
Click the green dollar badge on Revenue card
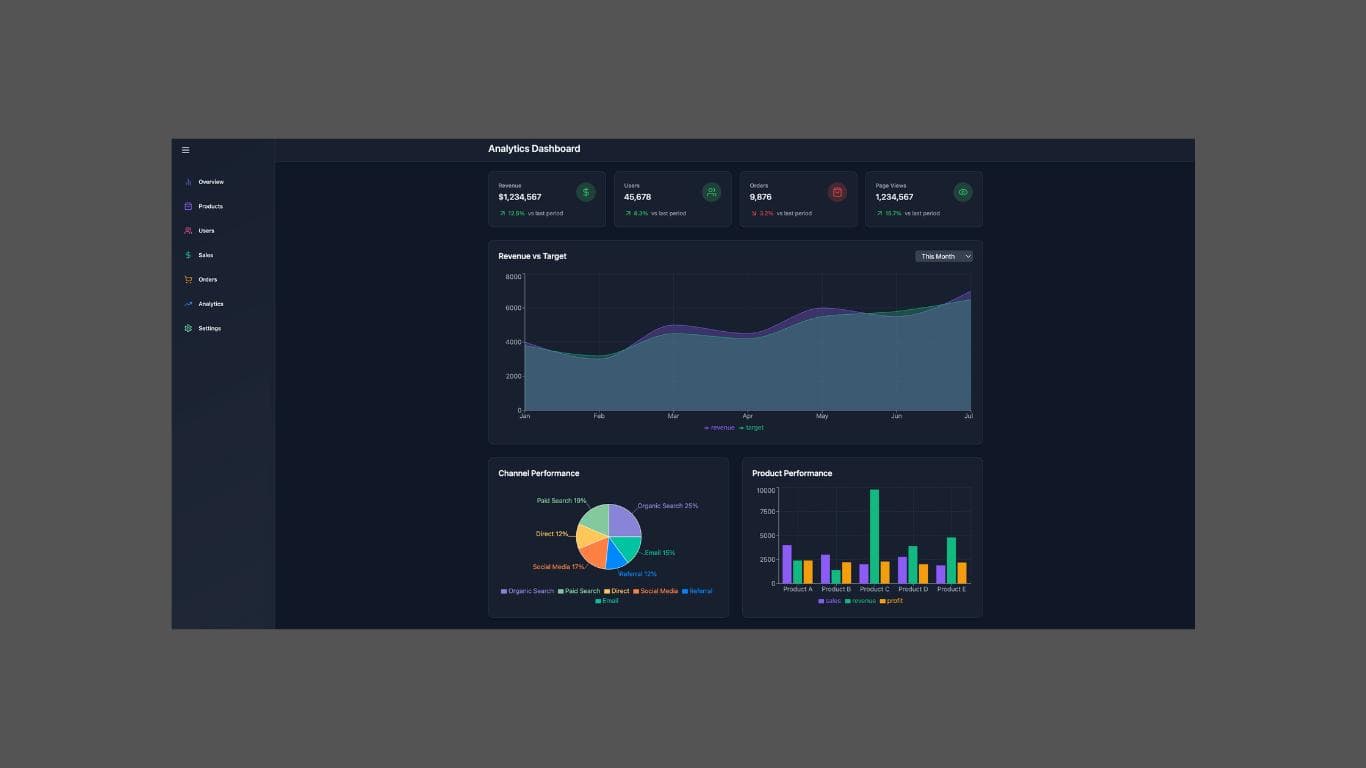585,191
